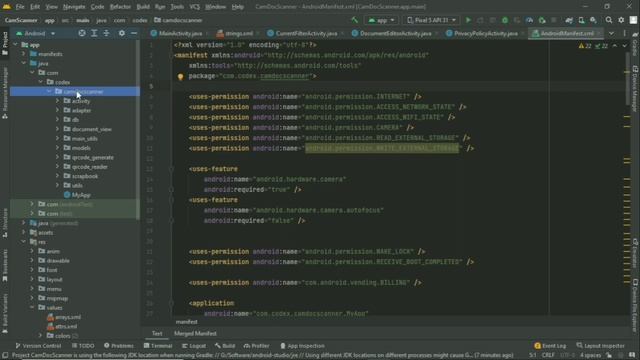Expand the assets folder
Screen dimensions: 640x360
[x=24, y=232]
